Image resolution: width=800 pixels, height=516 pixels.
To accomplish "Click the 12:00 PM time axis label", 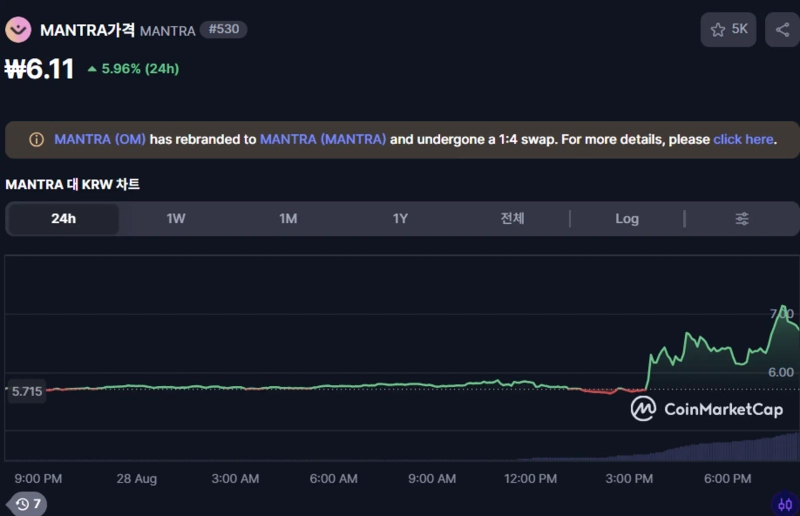I will (531, 479).
